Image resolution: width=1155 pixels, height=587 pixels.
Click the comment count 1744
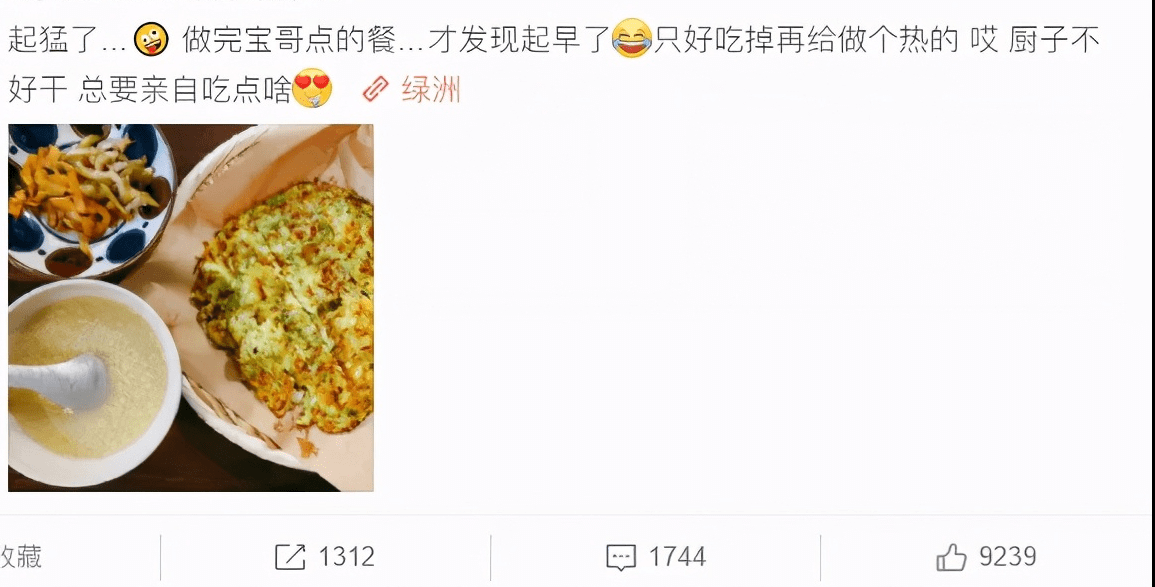coord(677,557)
